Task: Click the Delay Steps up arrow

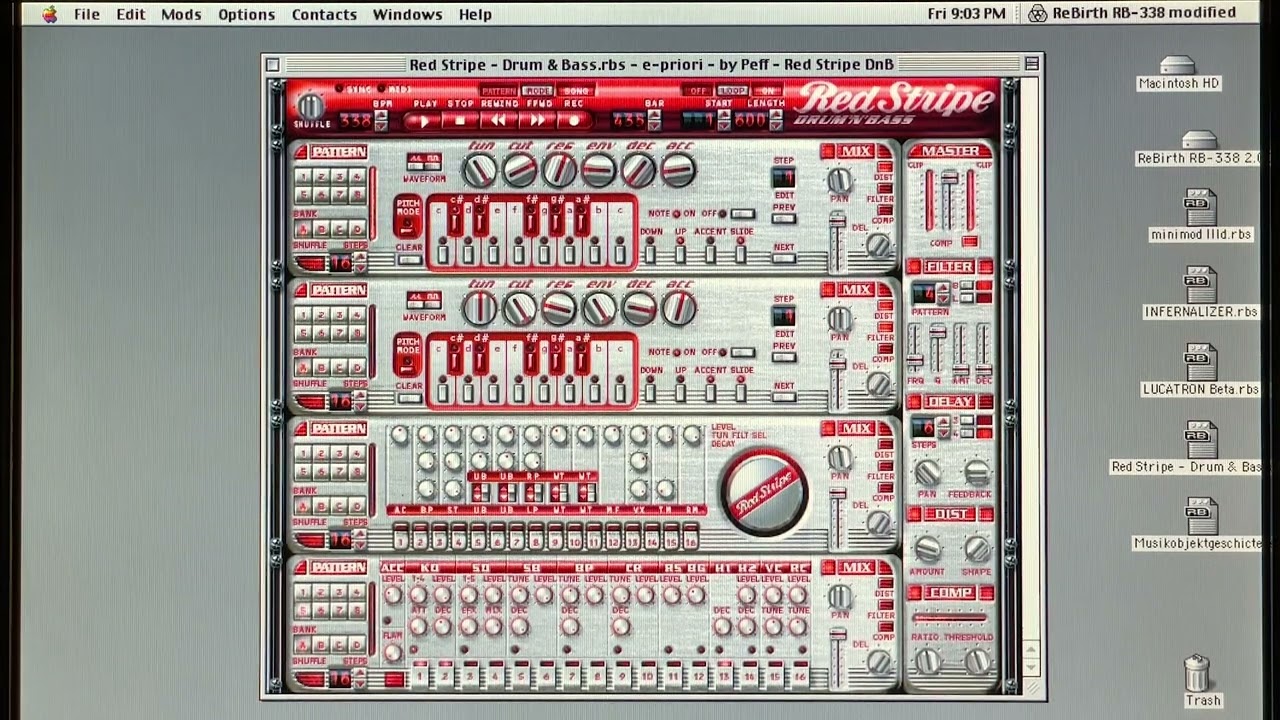Action: [942, 423]
